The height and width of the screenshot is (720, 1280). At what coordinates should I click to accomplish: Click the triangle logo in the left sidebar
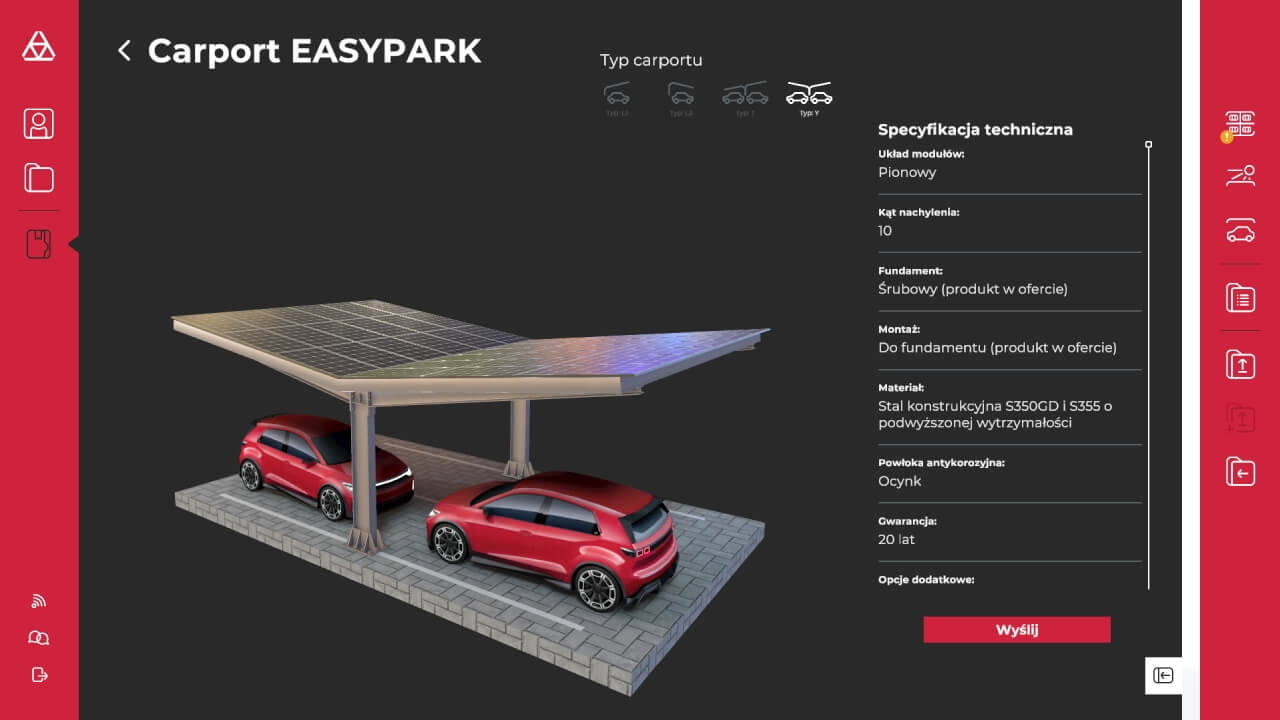coord(39,46)
